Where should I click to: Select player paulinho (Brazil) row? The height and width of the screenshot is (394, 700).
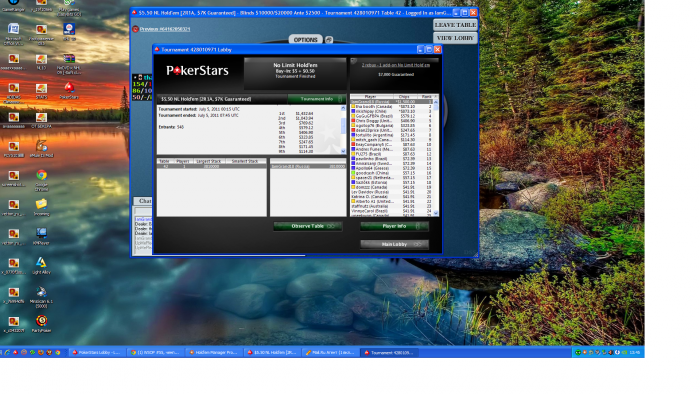[392, 159]
